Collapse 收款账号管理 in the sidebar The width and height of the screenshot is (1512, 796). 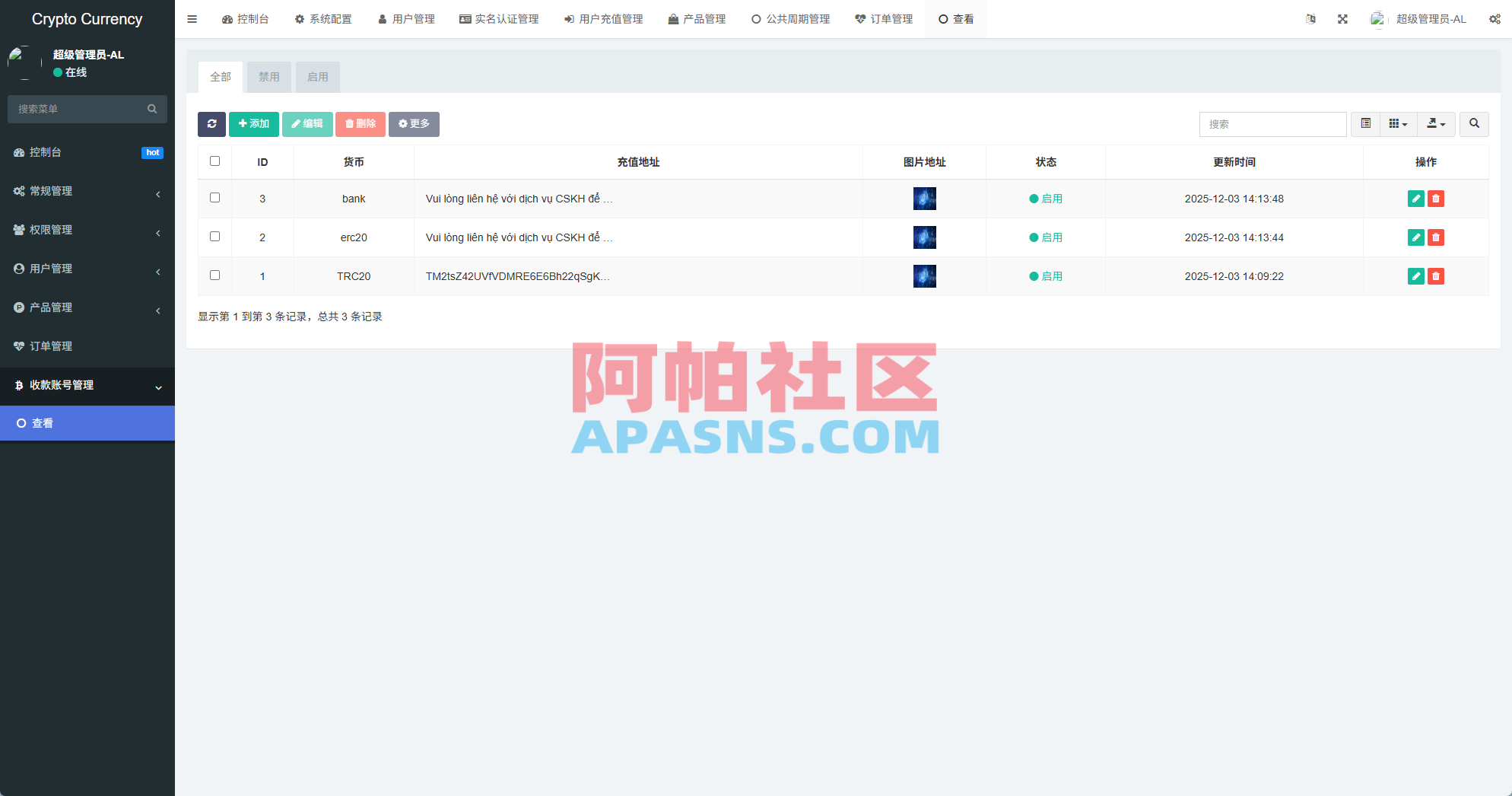(x=87, y=385)
